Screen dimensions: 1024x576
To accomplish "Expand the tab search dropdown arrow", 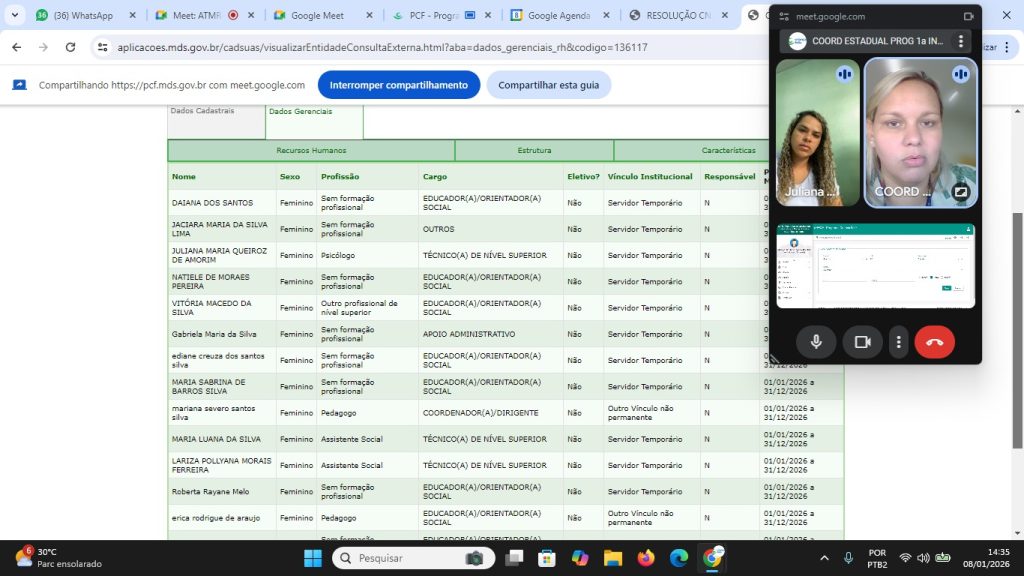I will tap(15, 16).
